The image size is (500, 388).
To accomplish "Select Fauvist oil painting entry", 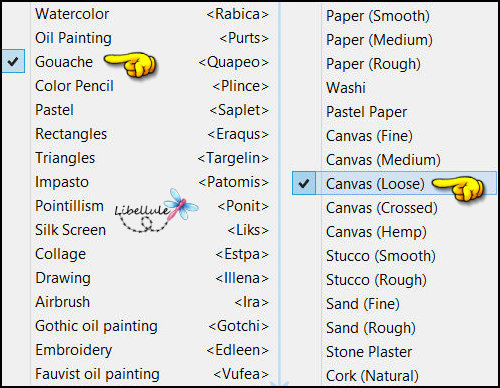I will (x=152, y=374).
